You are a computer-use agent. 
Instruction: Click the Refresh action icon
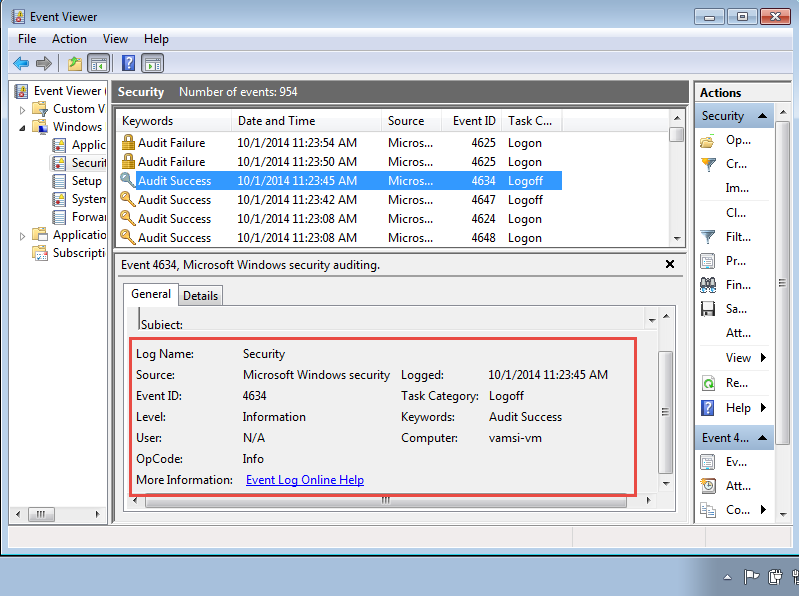(x=708, y=383)
